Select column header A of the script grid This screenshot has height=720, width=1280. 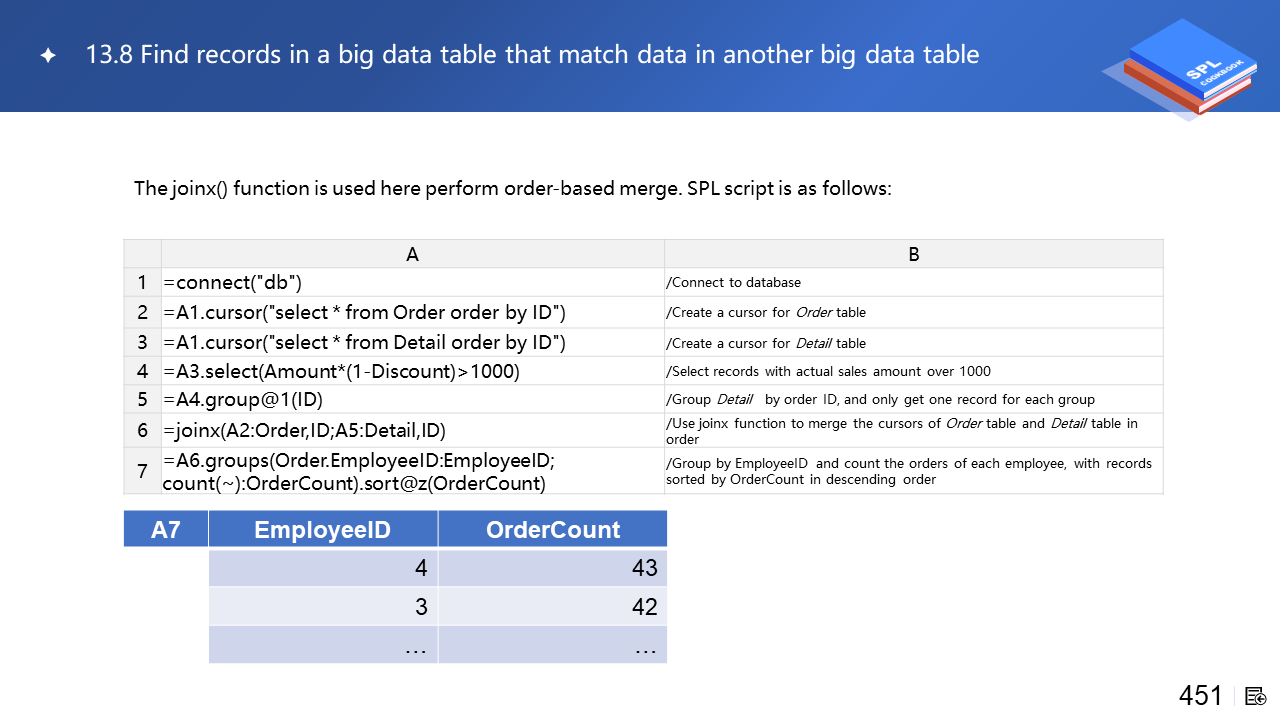click(412, 254)
